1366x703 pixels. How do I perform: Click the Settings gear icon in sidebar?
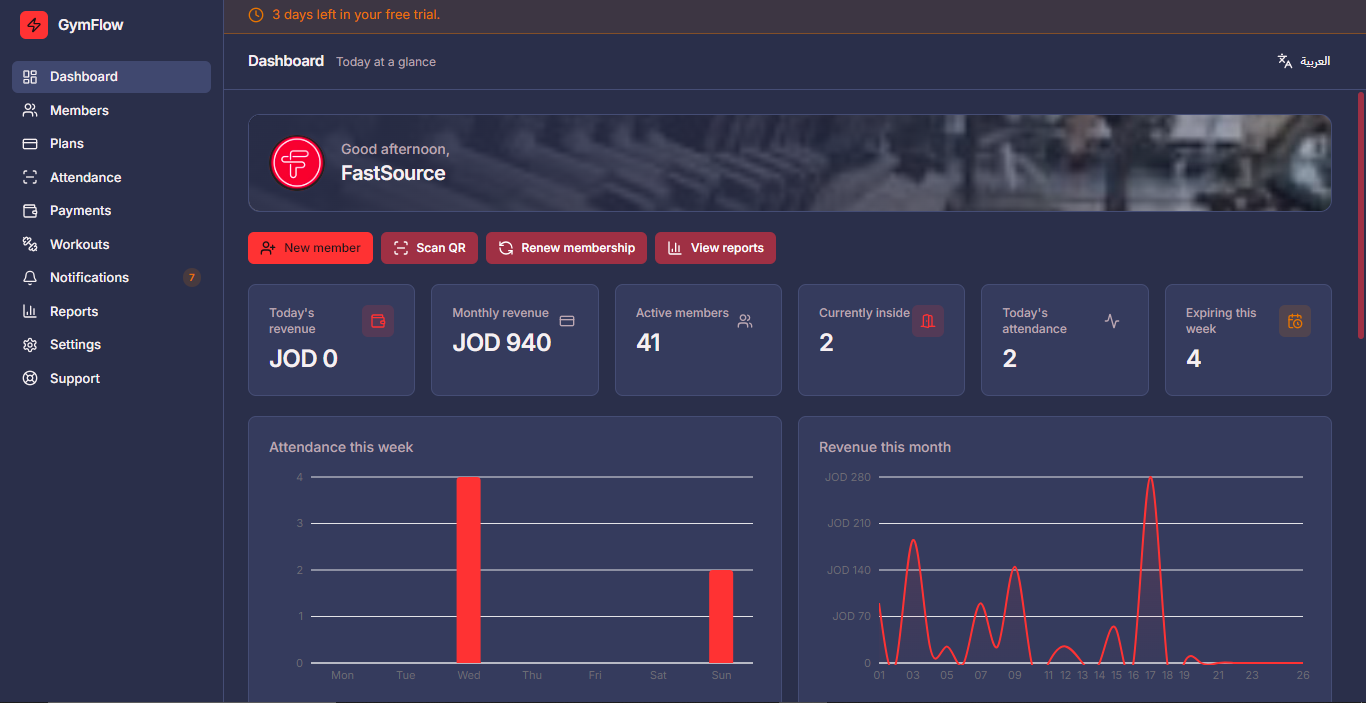point(30,345)
